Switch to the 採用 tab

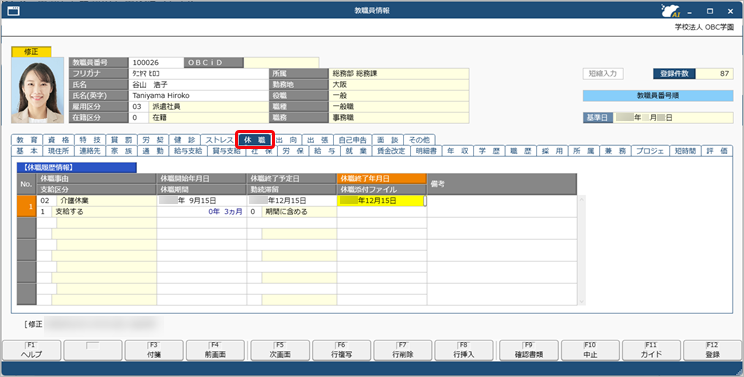click(x=552, y=151)
